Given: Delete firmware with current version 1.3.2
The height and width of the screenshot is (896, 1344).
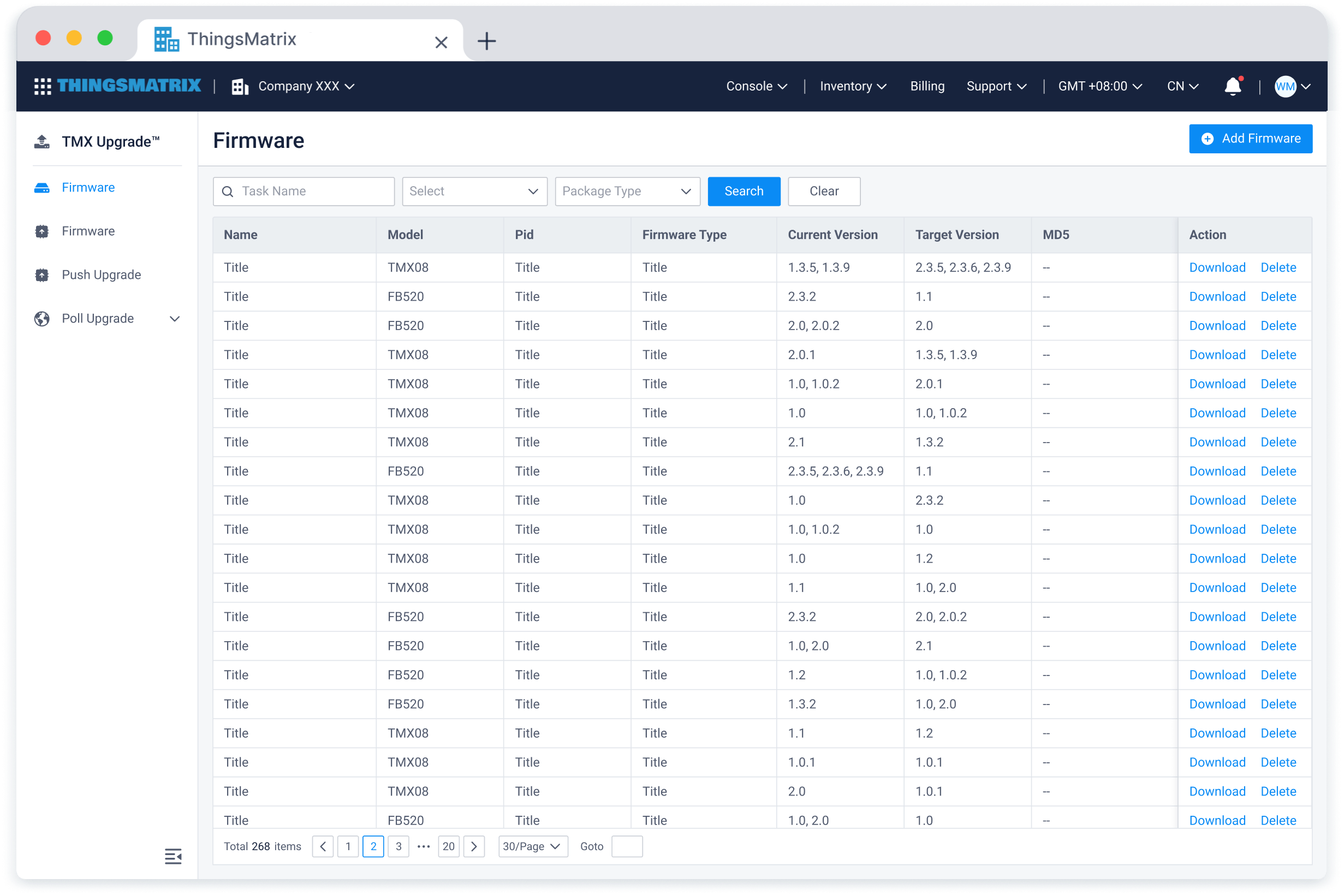Looking at the screenshot, I should click(1278, 704).
